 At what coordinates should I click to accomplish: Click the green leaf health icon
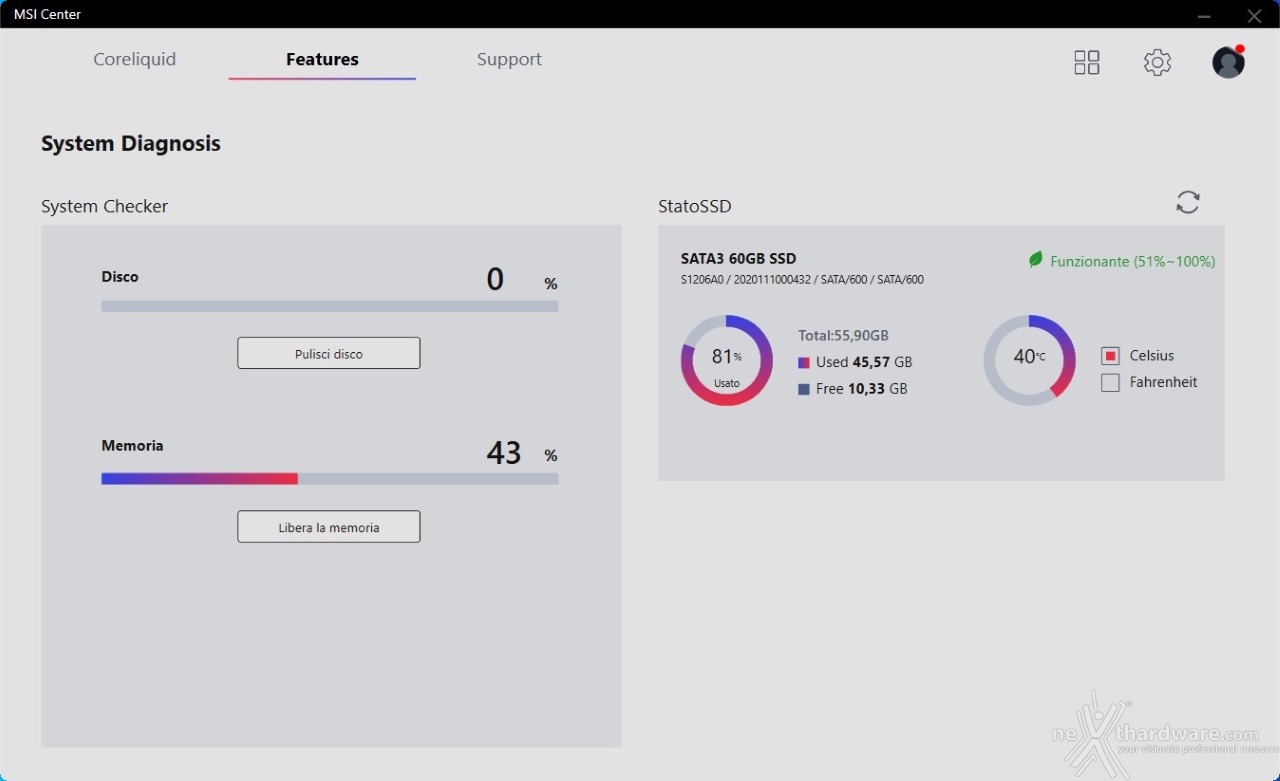pos(1036,260)
